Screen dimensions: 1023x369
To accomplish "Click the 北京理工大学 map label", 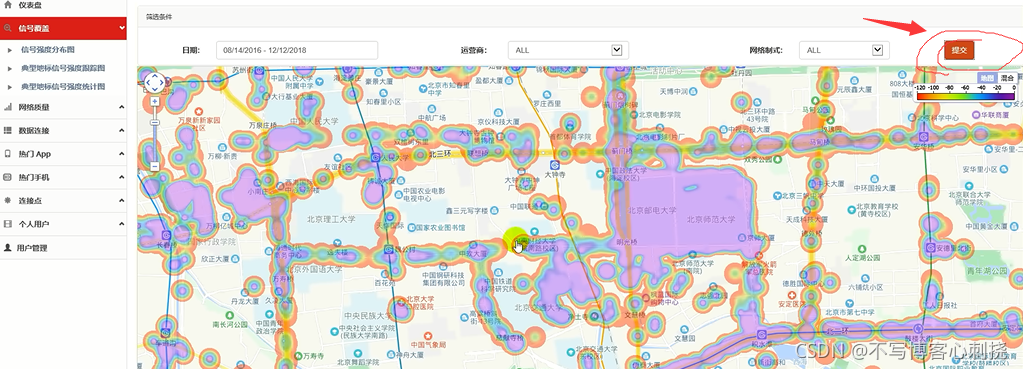I will click(332, 220).
